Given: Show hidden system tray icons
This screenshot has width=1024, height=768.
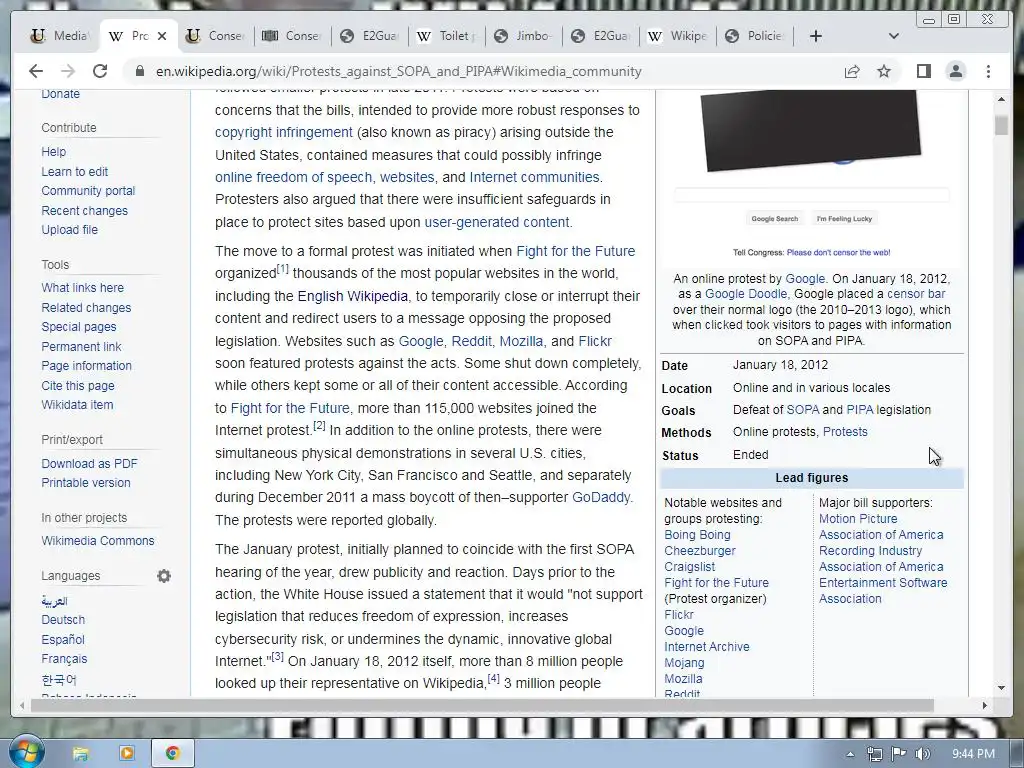Looking at the screenshot, I should pyautogui.click(x=850, y=754).
